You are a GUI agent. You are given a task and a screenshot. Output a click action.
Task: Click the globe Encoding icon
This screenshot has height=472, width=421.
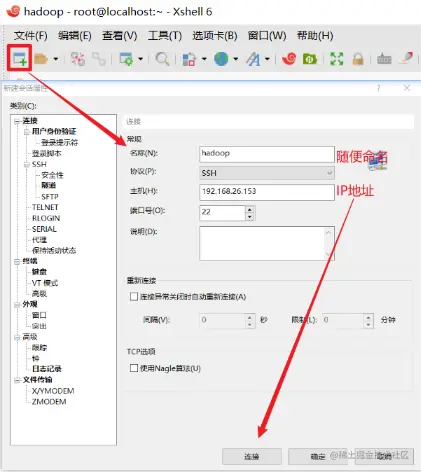coord(221,59)
